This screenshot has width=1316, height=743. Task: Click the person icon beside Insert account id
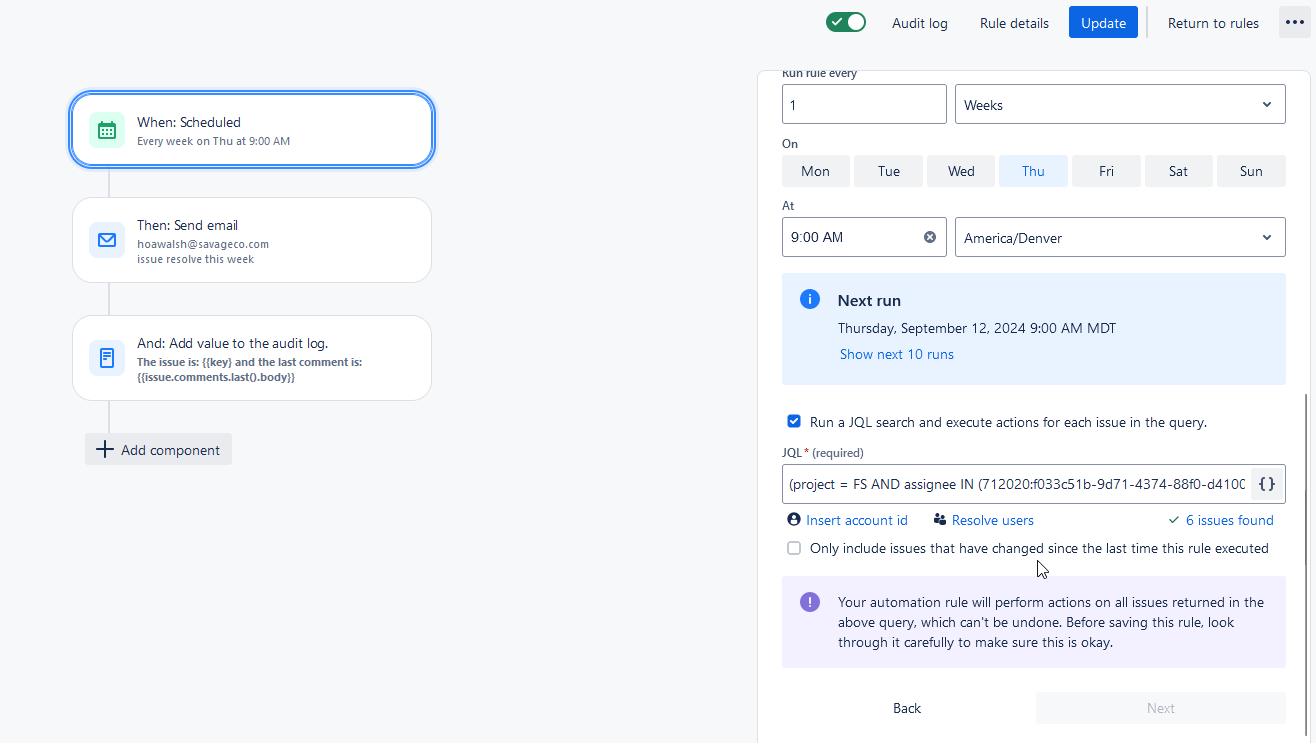(794, 519)
